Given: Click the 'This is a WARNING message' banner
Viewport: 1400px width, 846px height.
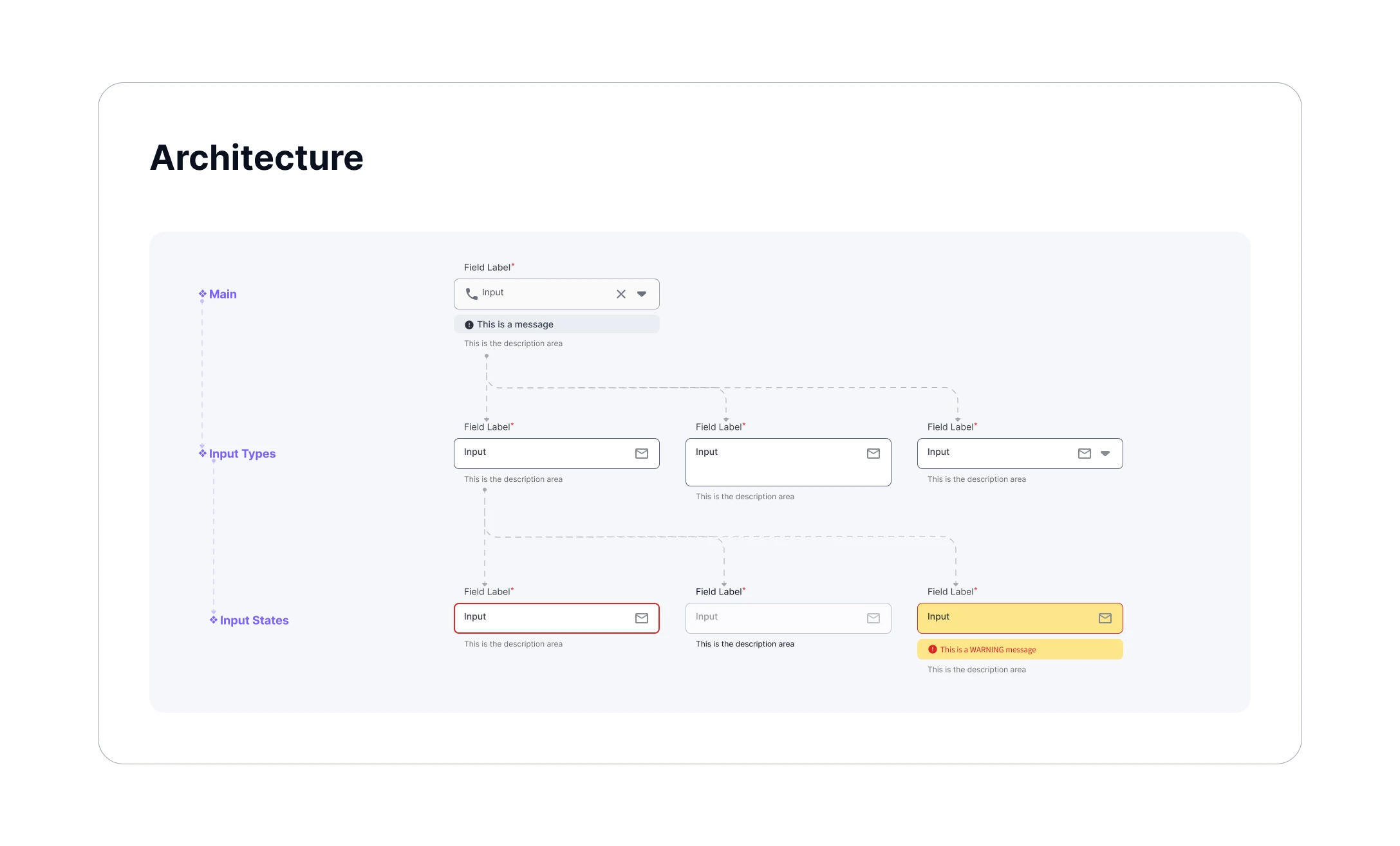Looking at the screenshot, I should 1020,650.
